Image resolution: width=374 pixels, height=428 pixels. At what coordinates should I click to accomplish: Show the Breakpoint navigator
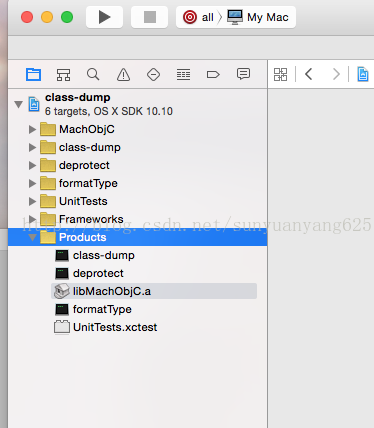(x=213, y=74)
